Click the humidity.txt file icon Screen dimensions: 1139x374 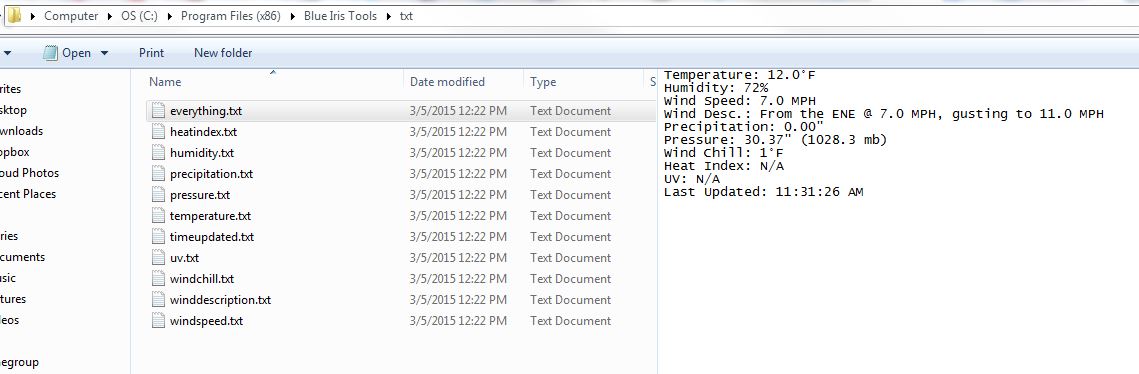tap(158, 153)
